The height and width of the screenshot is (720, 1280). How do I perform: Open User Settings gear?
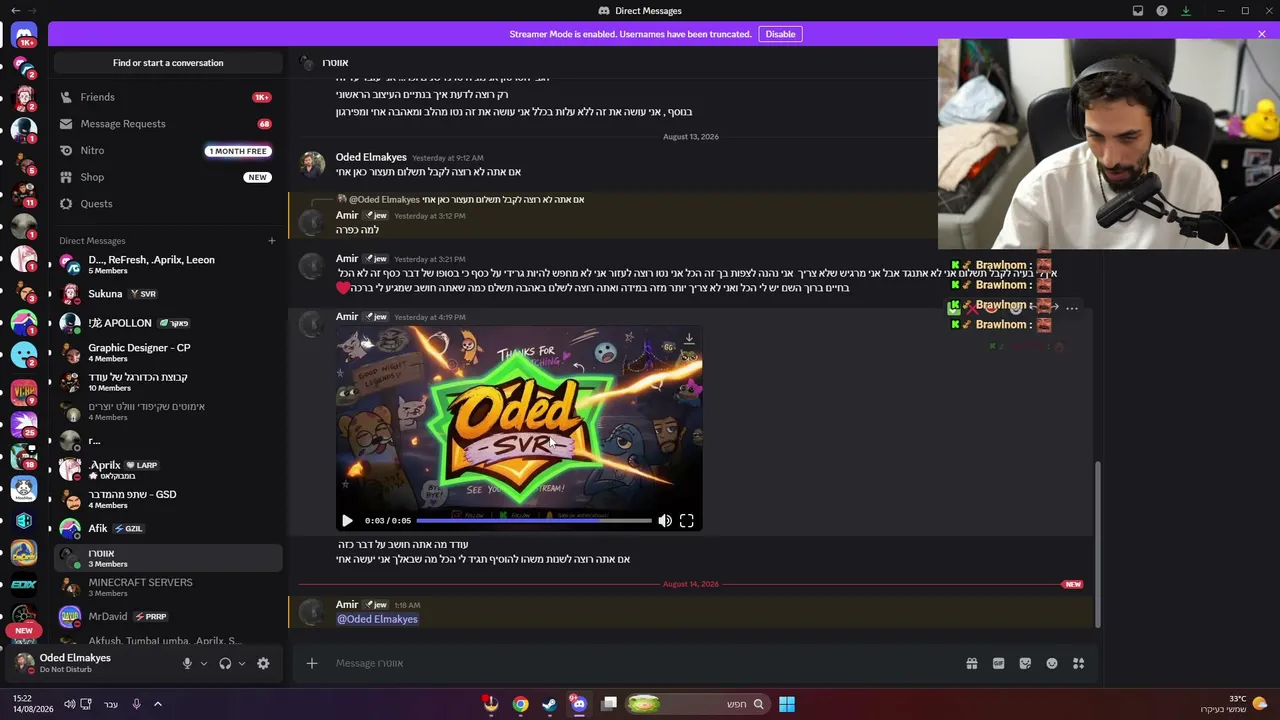tap(263, 663)
